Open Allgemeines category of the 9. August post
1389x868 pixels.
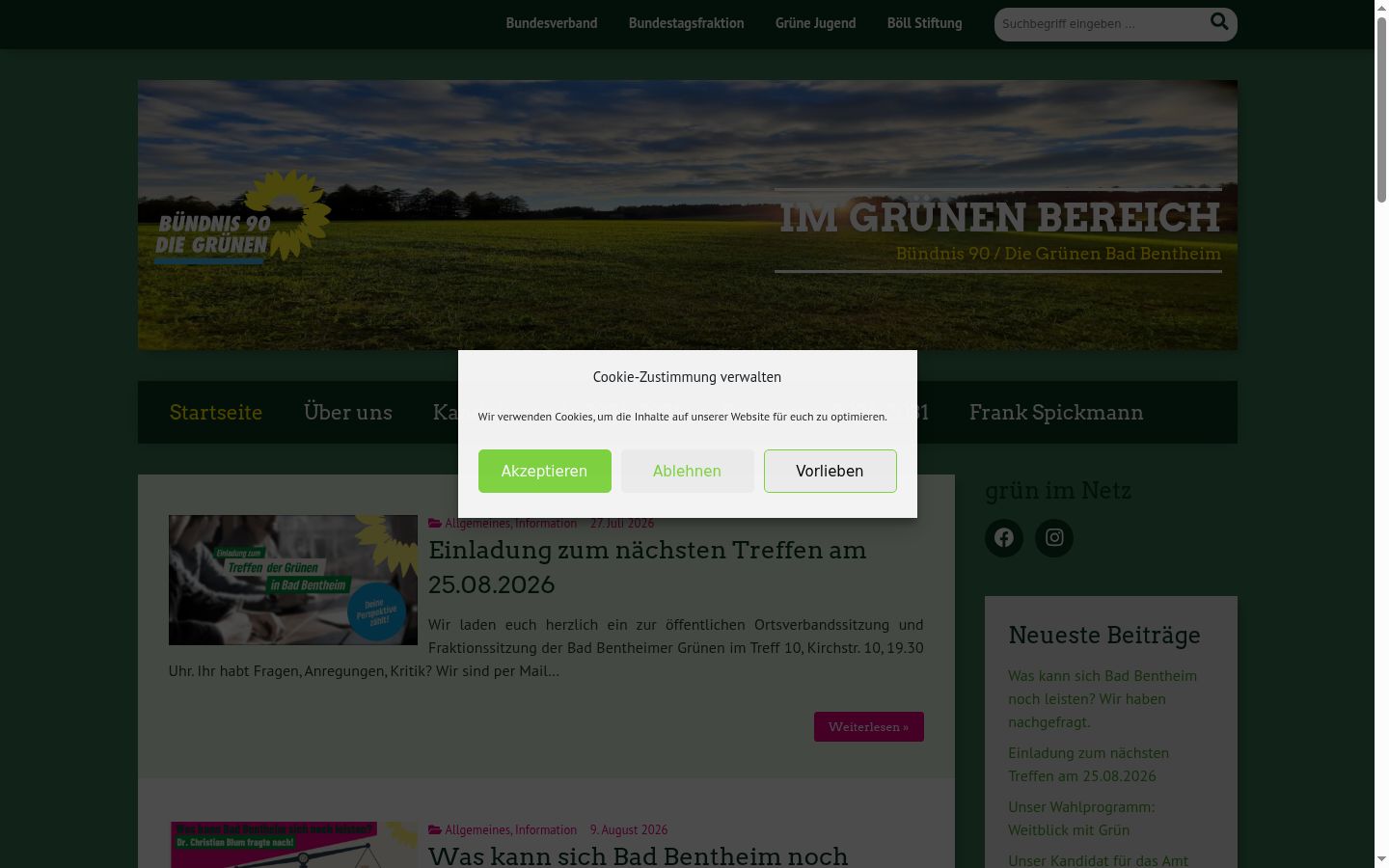(477, 829)
